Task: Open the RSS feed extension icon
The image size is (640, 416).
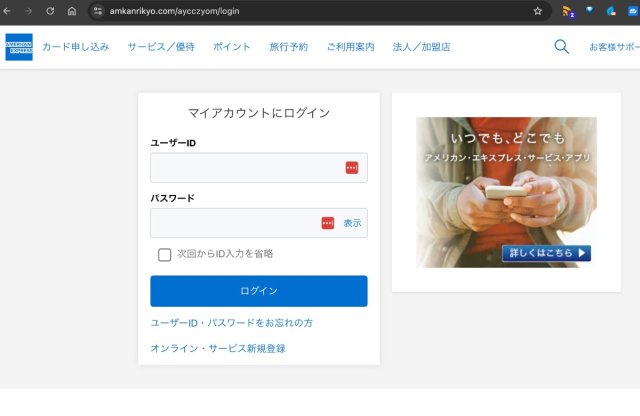Action: pyautogui.click(x=567, y=11)
